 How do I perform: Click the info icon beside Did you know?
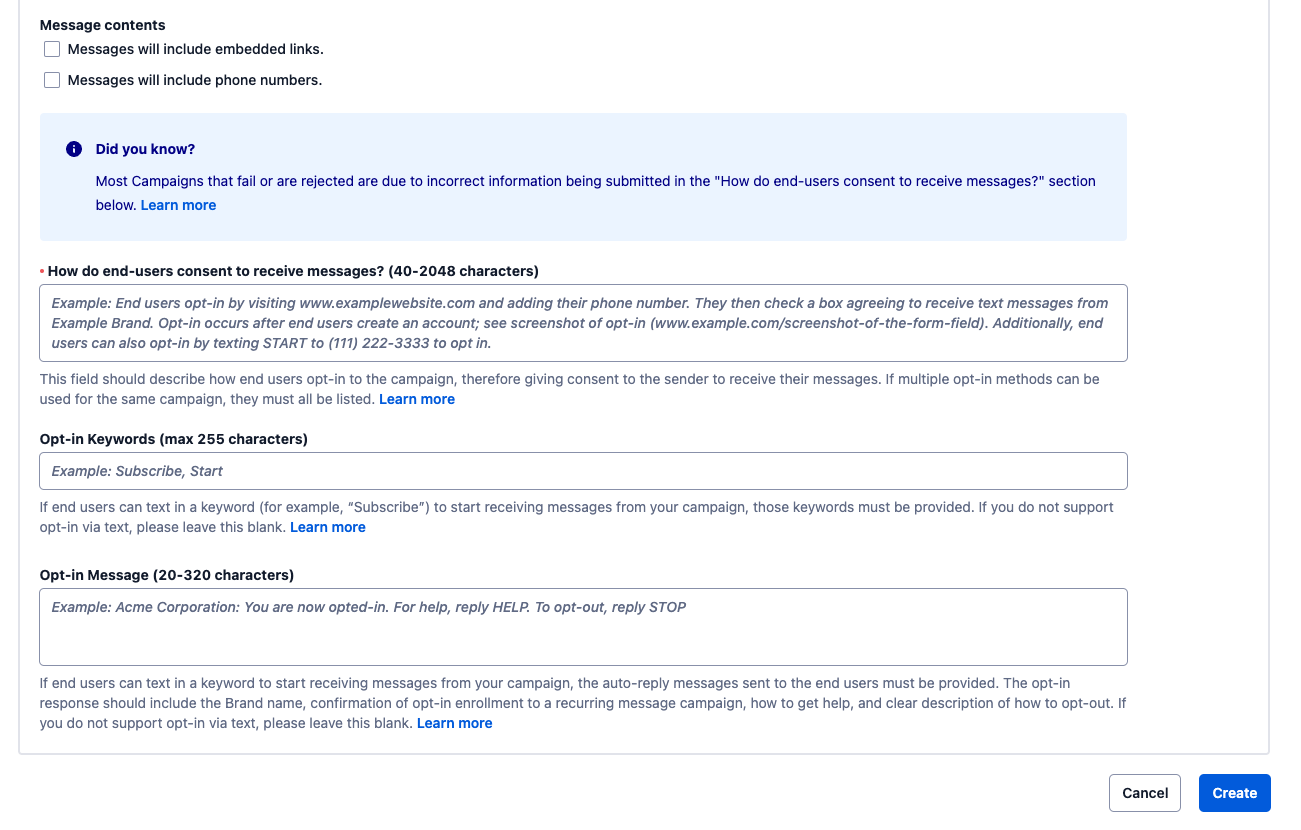(73, 149)
